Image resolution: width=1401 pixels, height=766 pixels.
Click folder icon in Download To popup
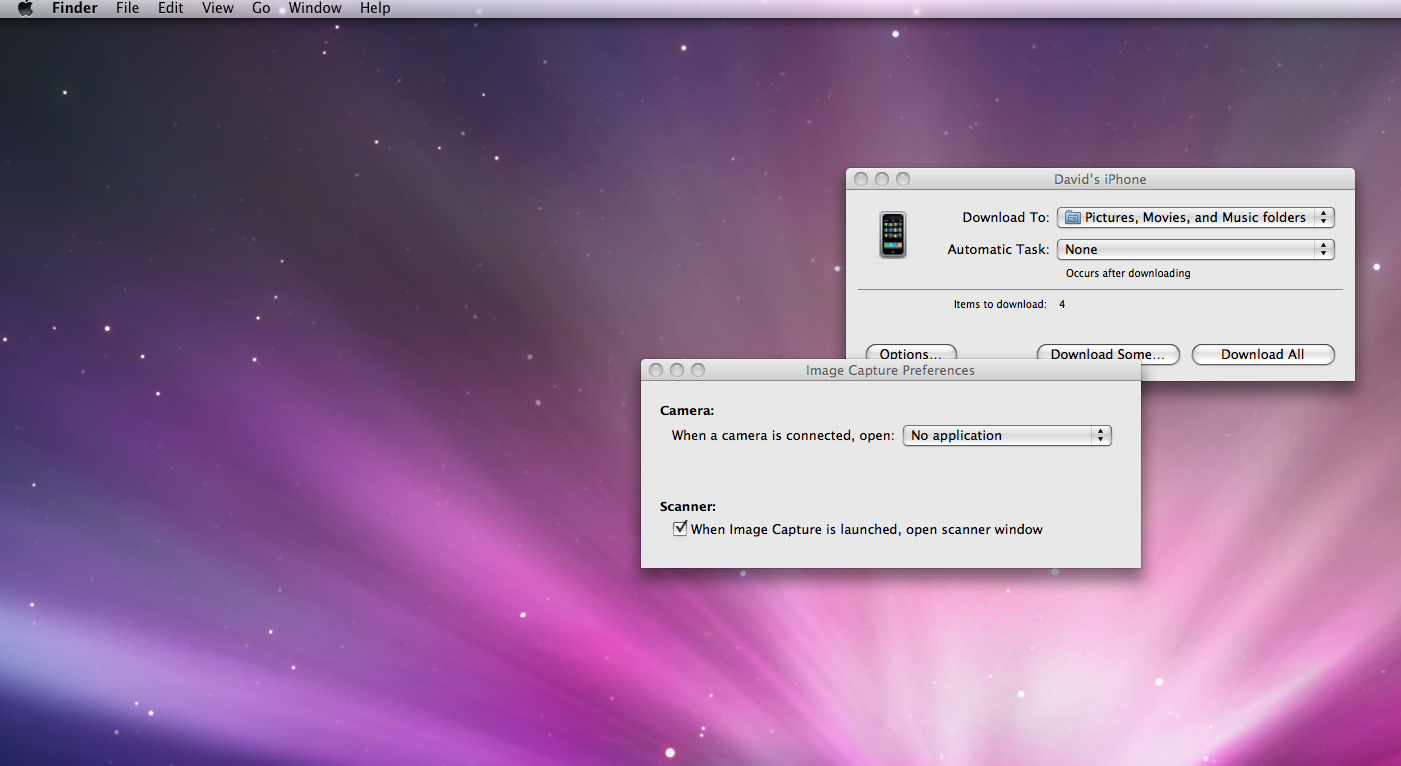(1073, 217)
